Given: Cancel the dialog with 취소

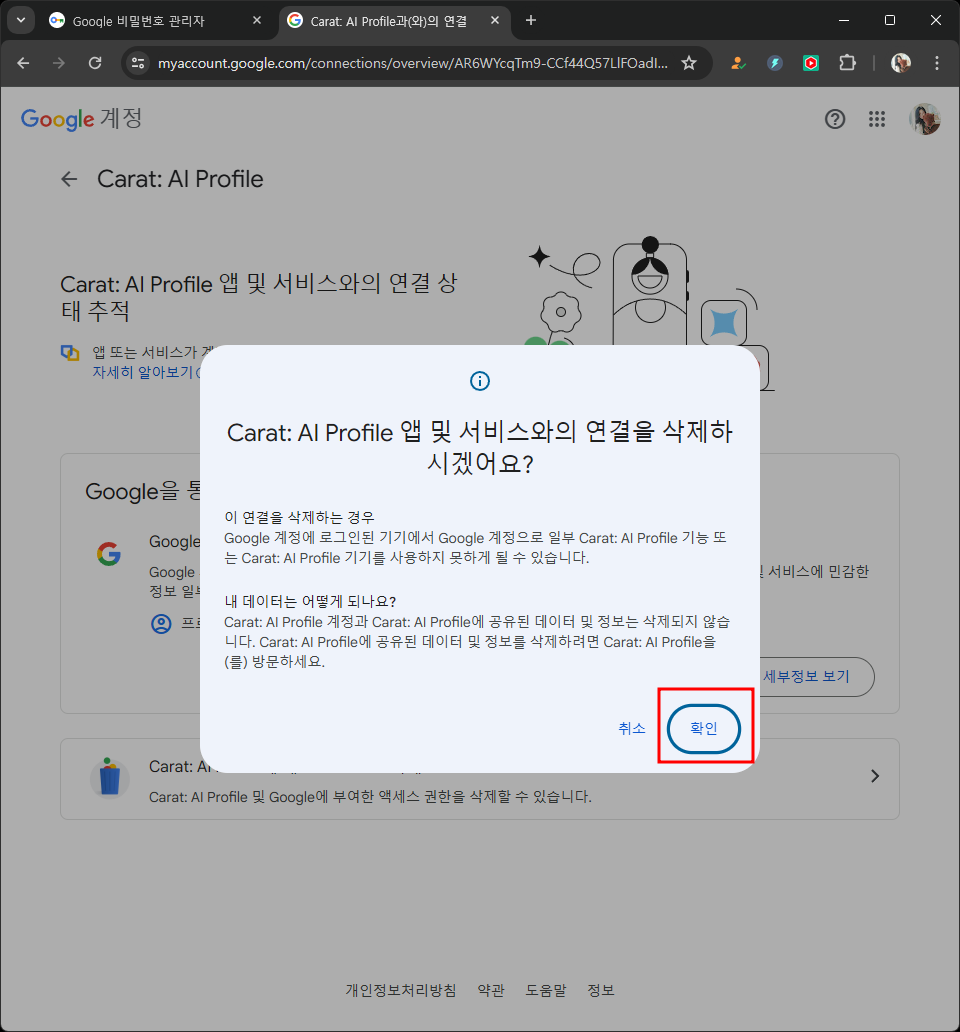Looking at the screenshot, I should pos(632,728).
